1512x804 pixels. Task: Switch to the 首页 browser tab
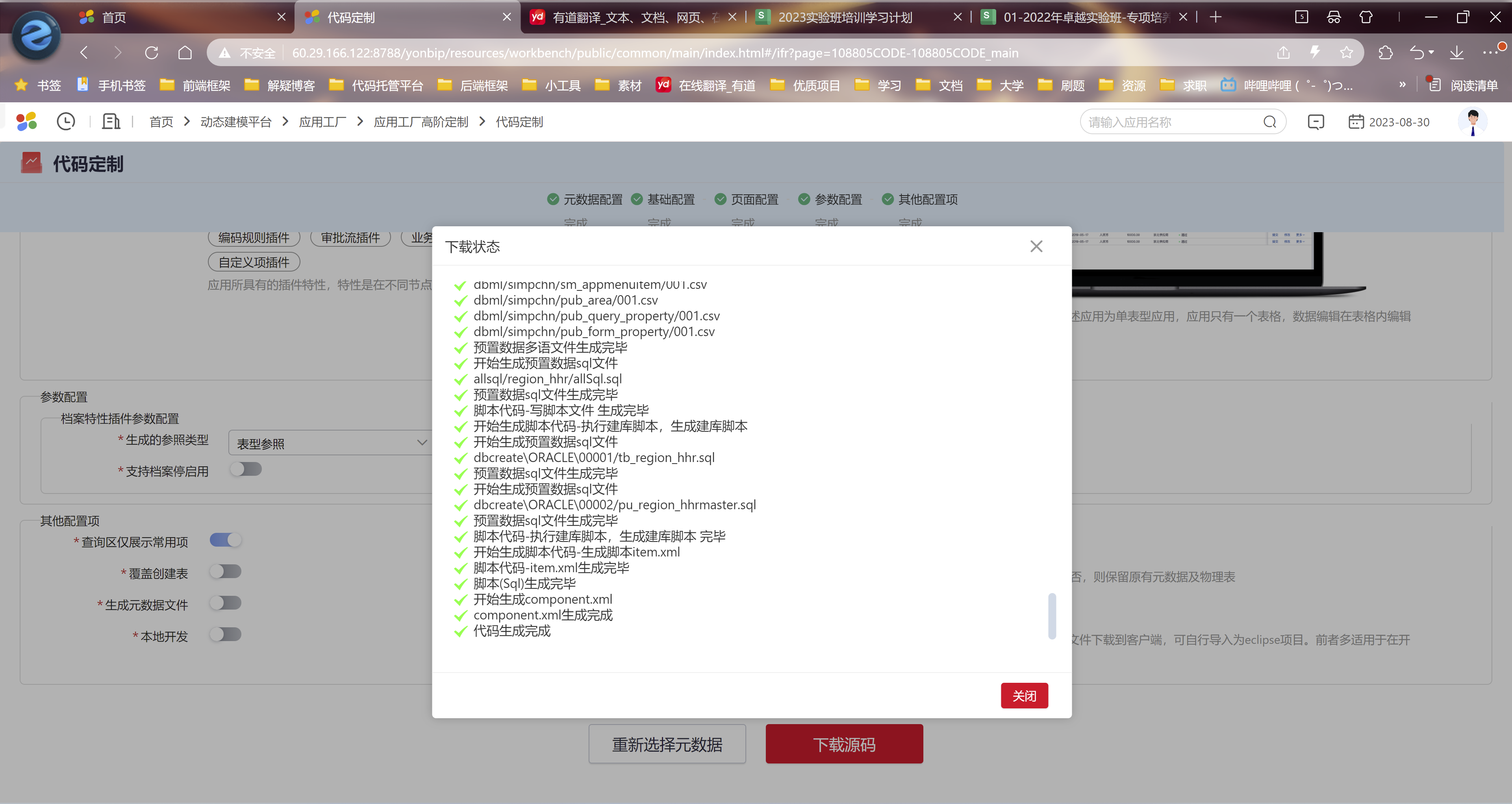click(x=115, y=18)
